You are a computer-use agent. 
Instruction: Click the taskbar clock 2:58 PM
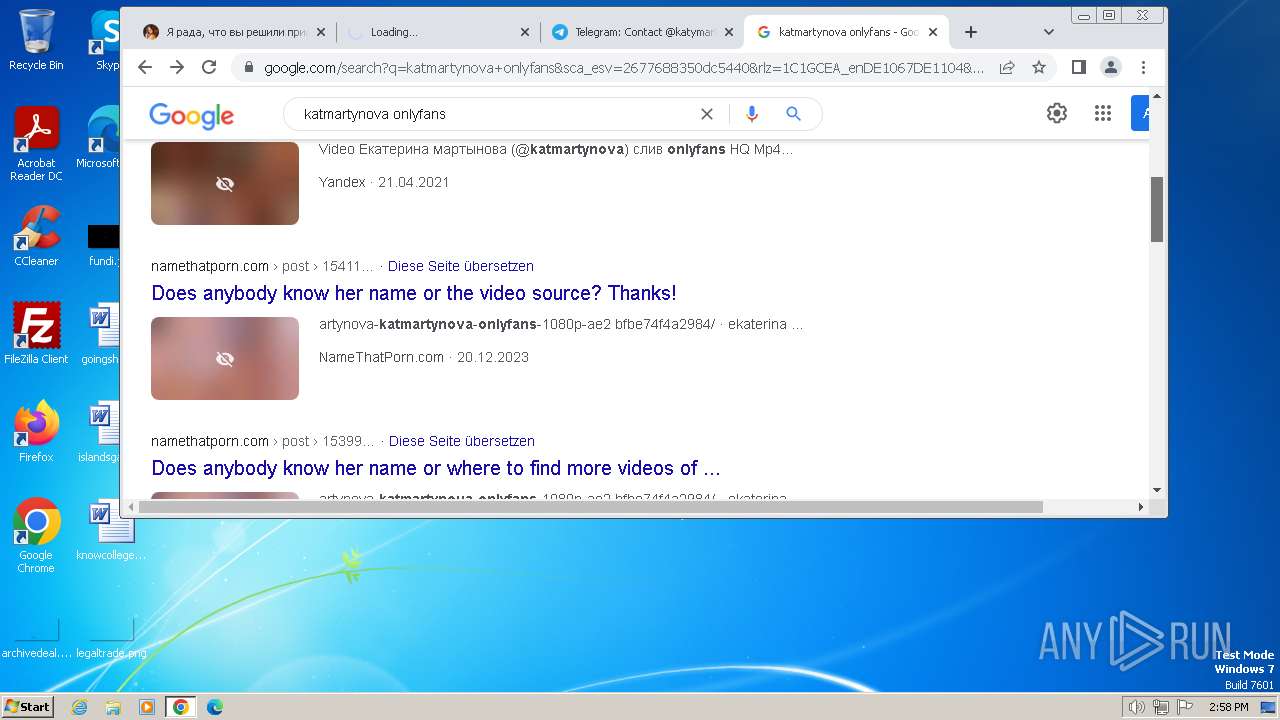pos(1228,707)
